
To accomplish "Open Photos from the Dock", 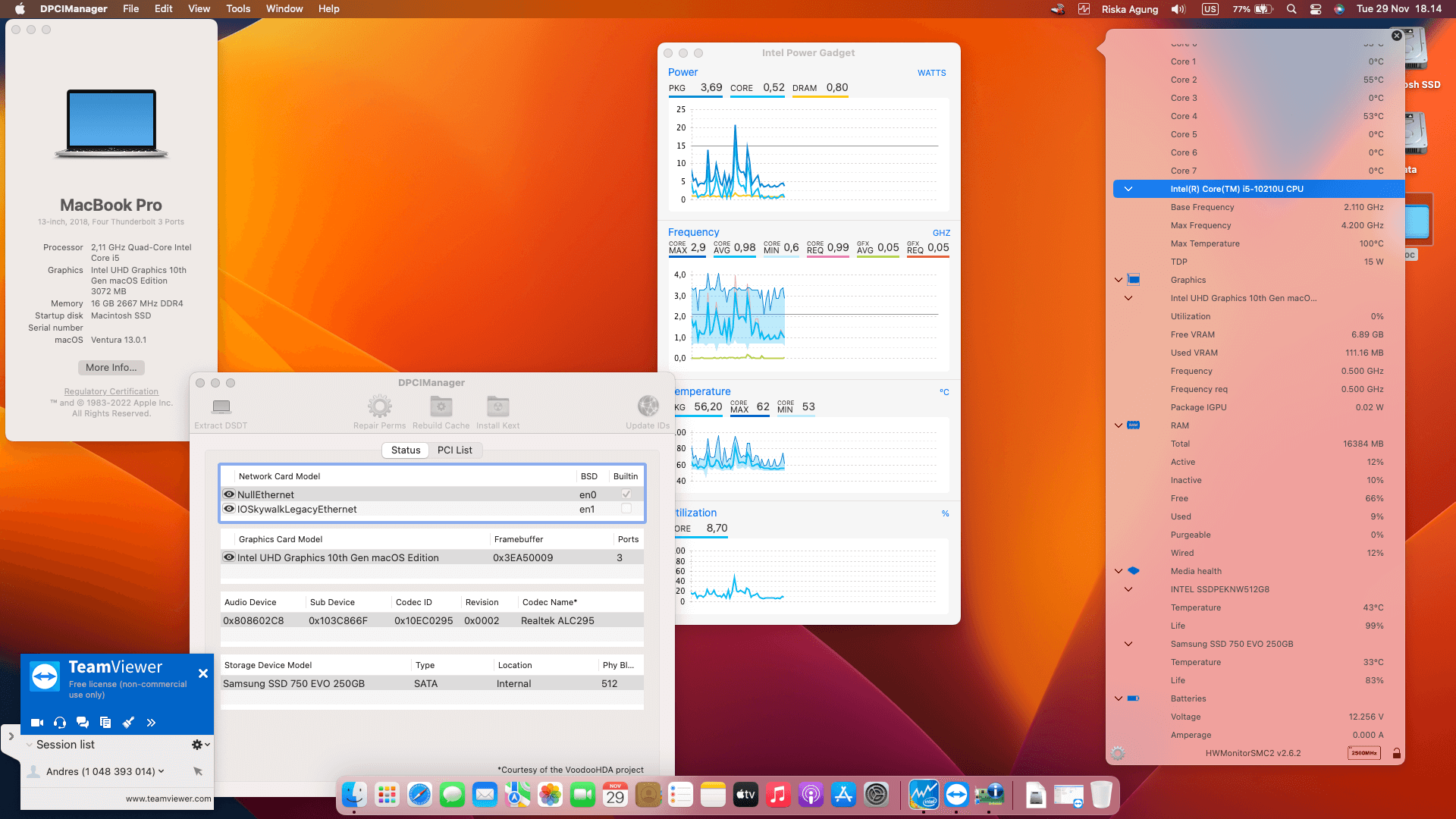I will coord(550,795).
